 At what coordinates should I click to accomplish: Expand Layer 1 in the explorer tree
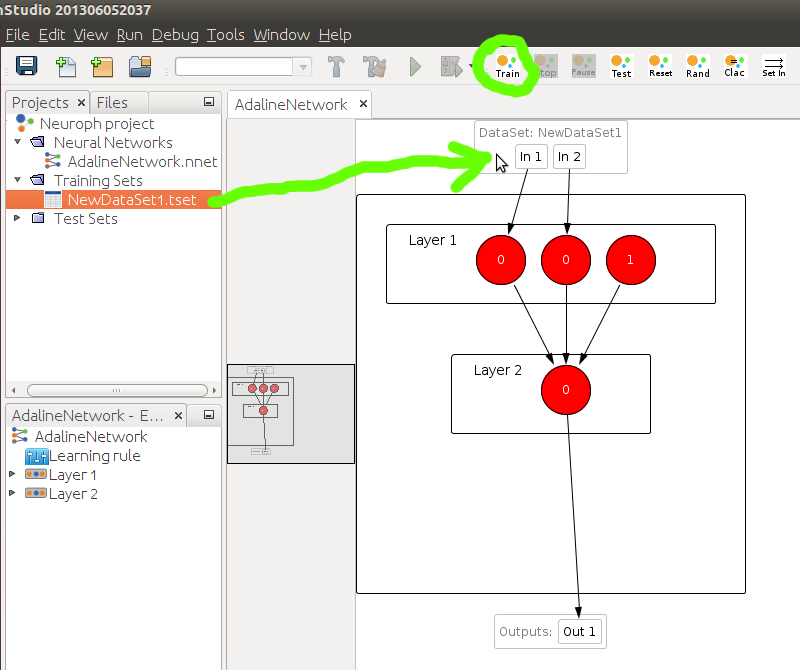pyautogui.click(x=13, y=475)
